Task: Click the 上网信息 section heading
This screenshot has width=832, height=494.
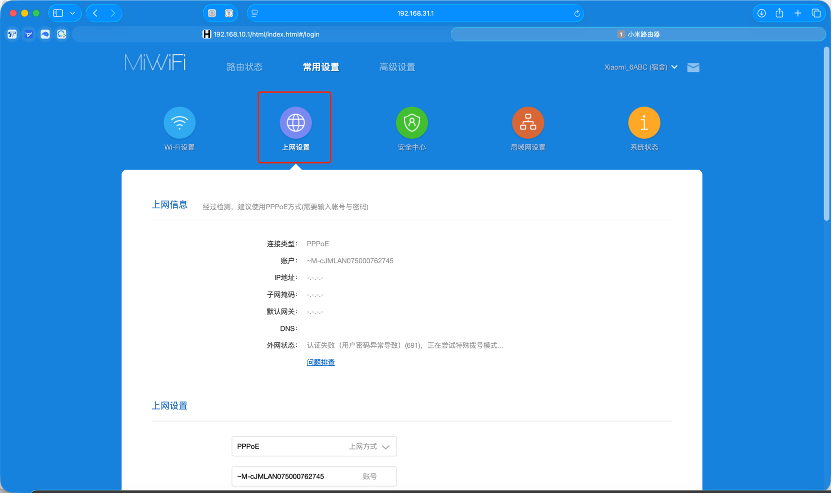Action: point(169,205)
